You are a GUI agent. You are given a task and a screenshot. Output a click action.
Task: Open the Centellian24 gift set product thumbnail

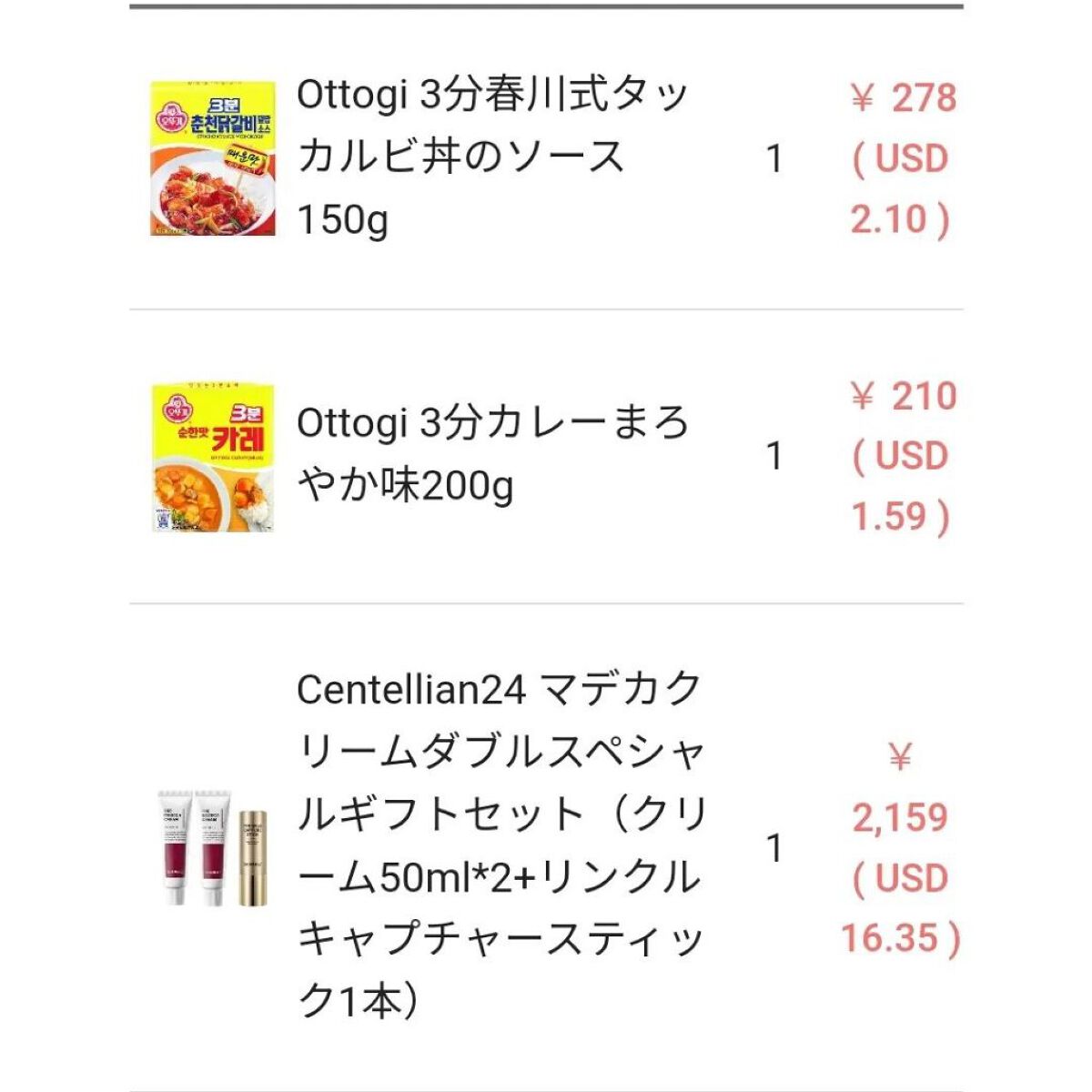(x=213, y=848)
